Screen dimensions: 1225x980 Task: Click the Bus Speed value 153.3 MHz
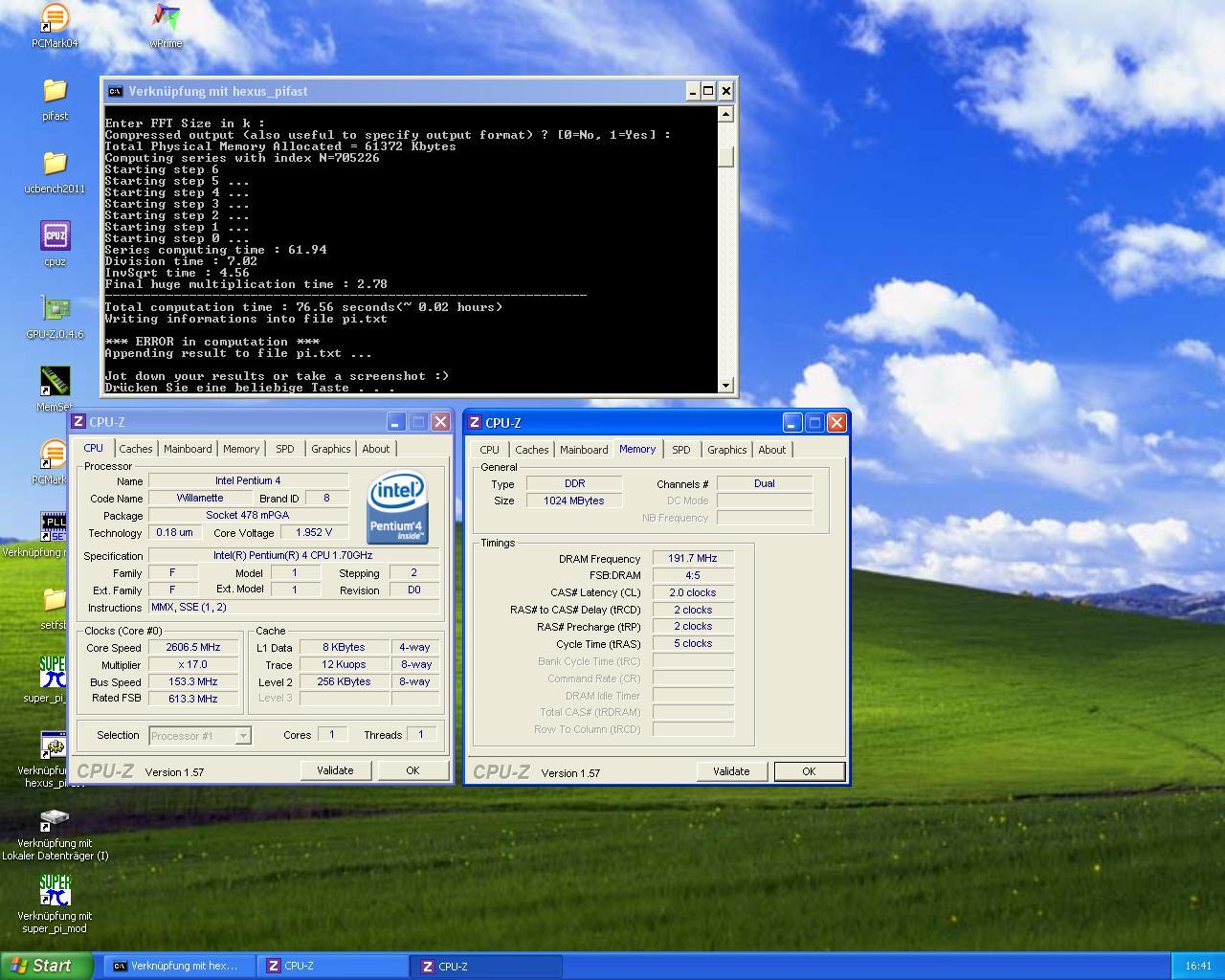tap(193, 682)
